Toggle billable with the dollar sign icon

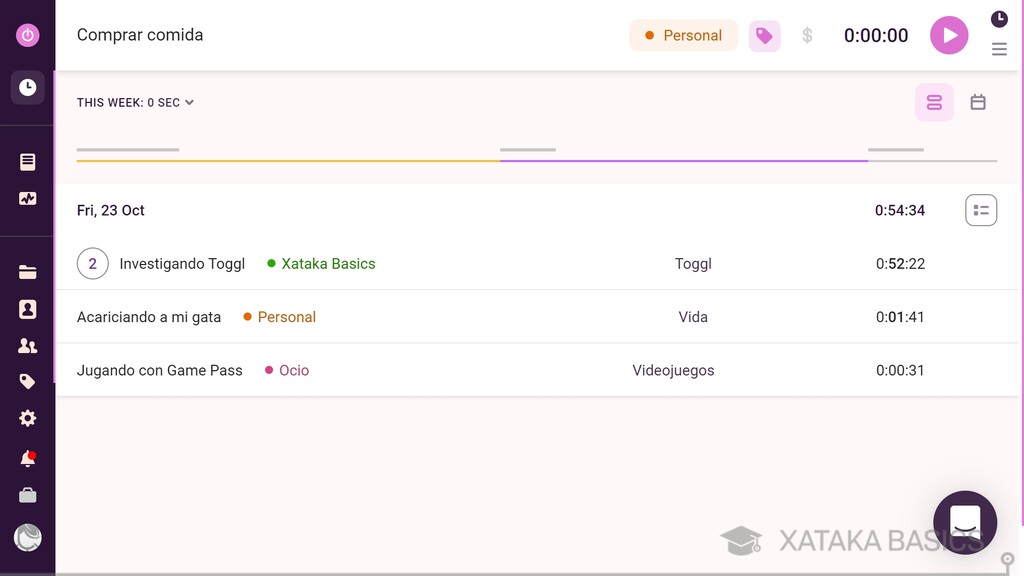point(807,35)
